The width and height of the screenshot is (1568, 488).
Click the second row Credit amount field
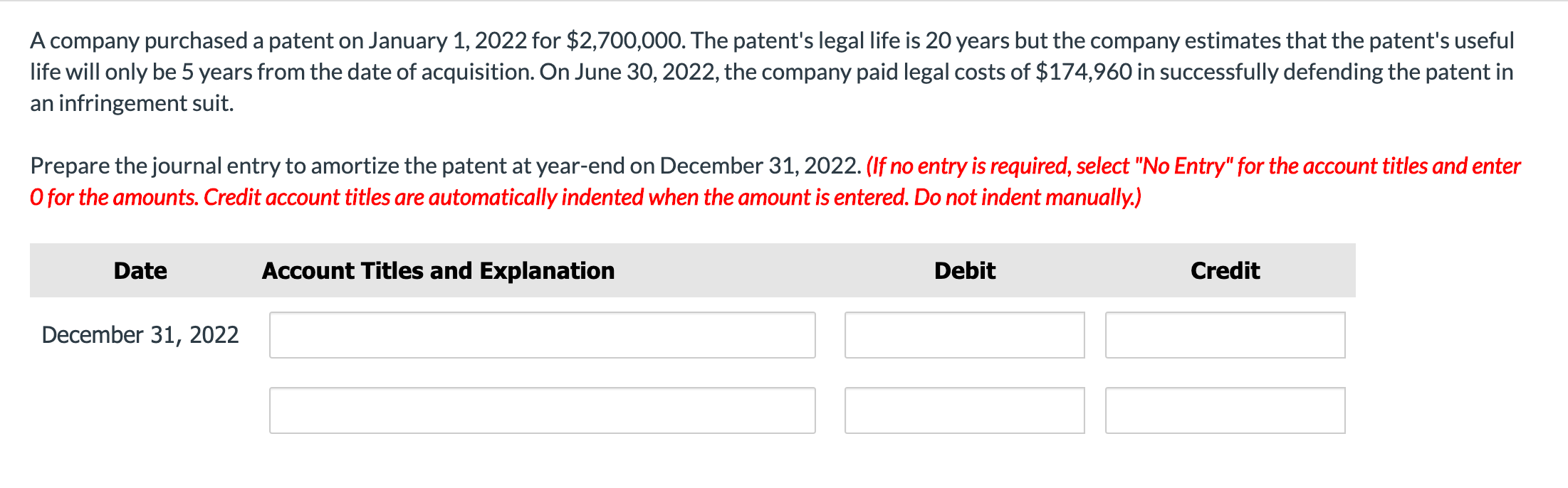pyautogui.click(x=1225, y=410)
